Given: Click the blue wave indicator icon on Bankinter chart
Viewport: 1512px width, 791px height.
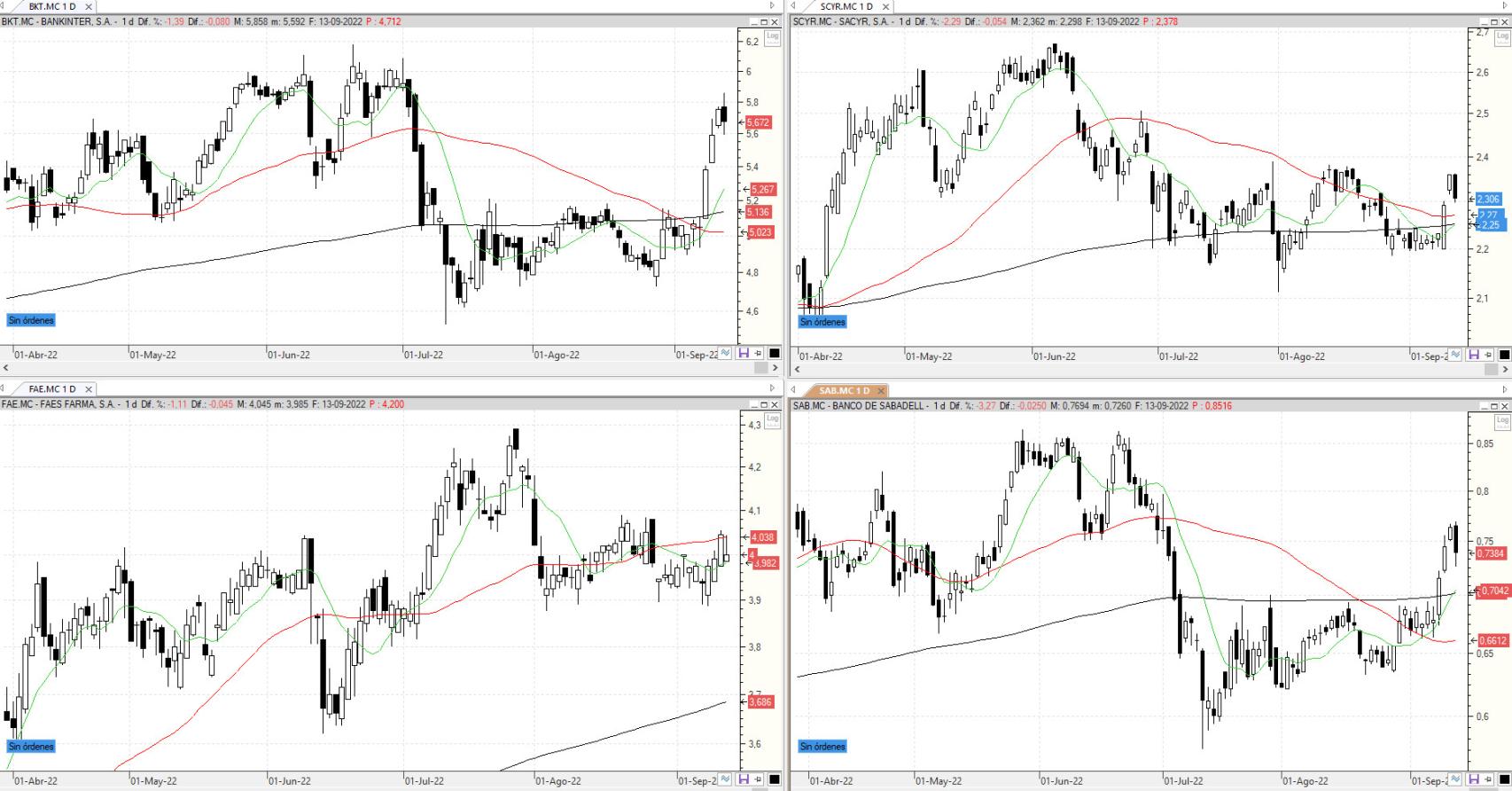Looking at the screenshot, I should click(x=726, y=354).
